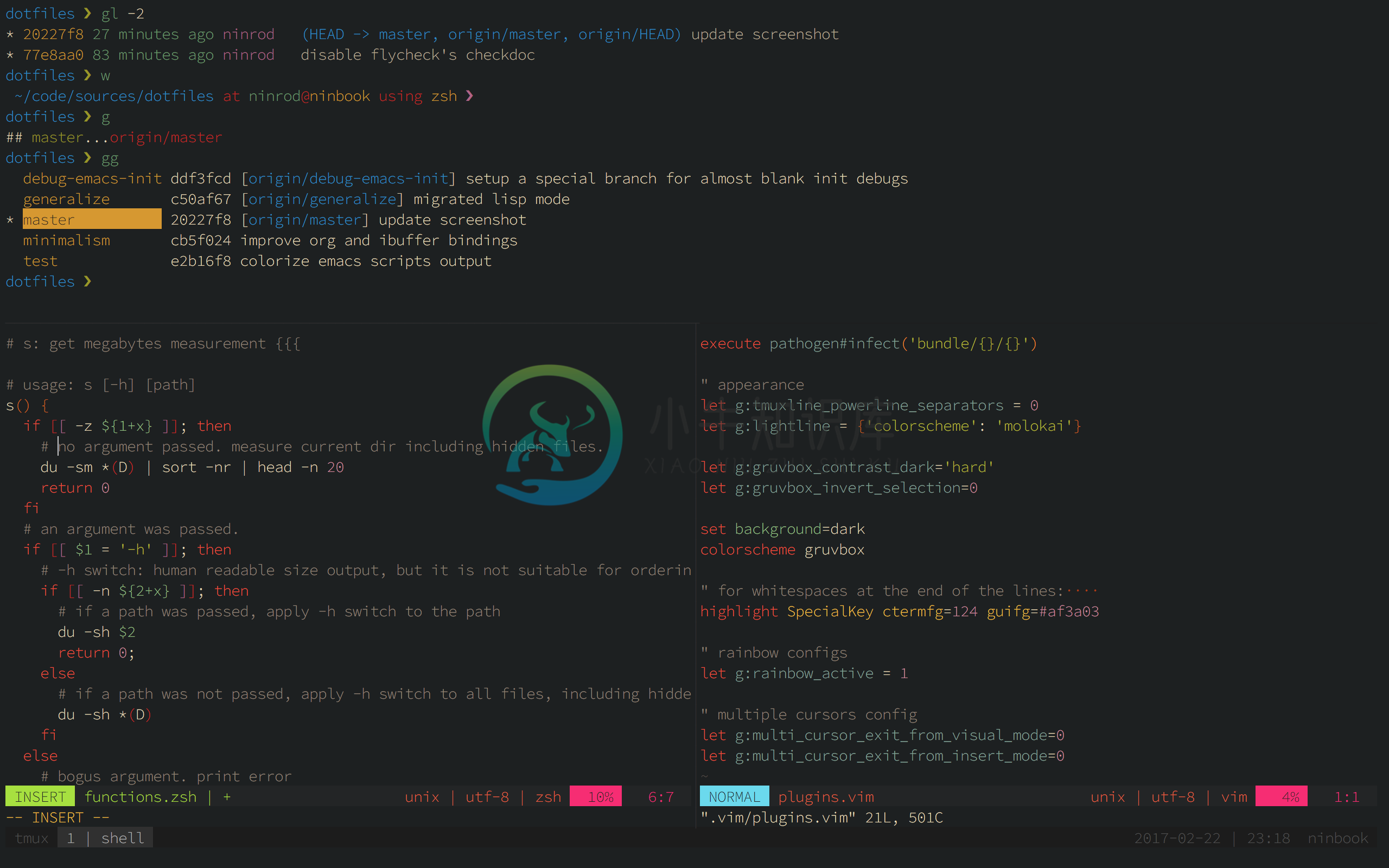Click the 's() {' function definition line

point(27,406)
